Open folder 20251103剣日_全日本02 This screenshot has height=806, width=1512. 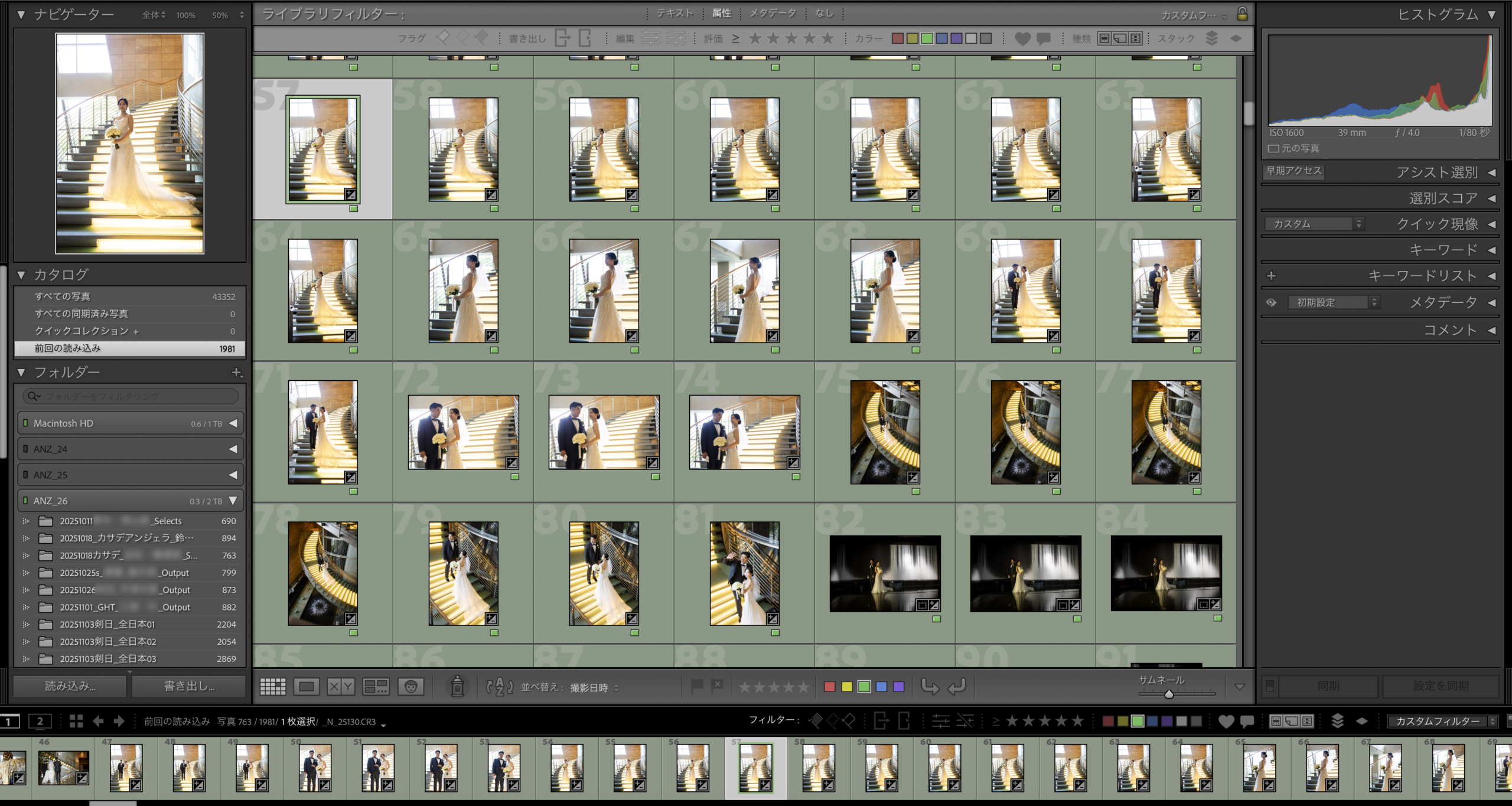click(x=108, y=641)
